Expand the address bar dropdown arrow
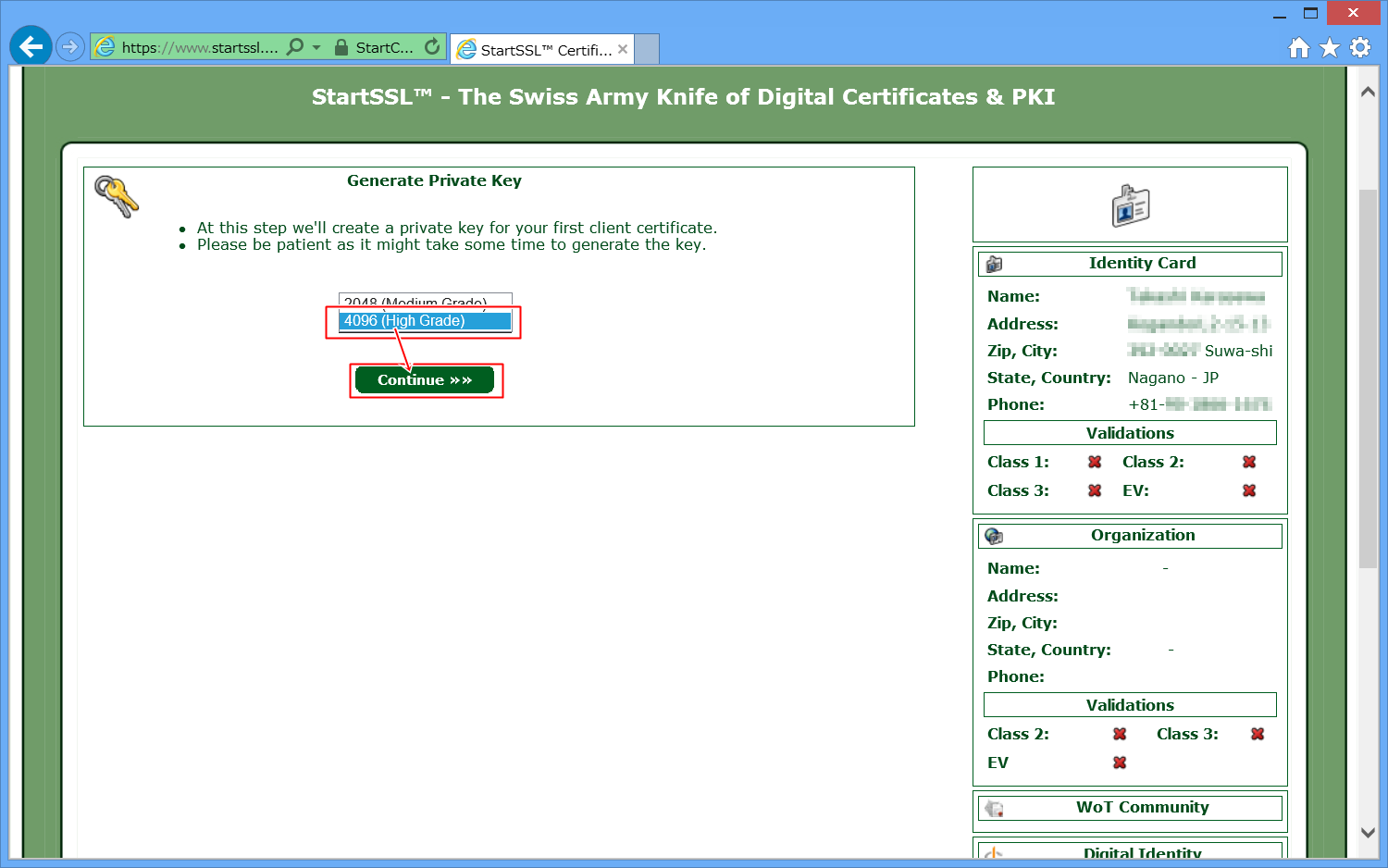 [316, 47]
